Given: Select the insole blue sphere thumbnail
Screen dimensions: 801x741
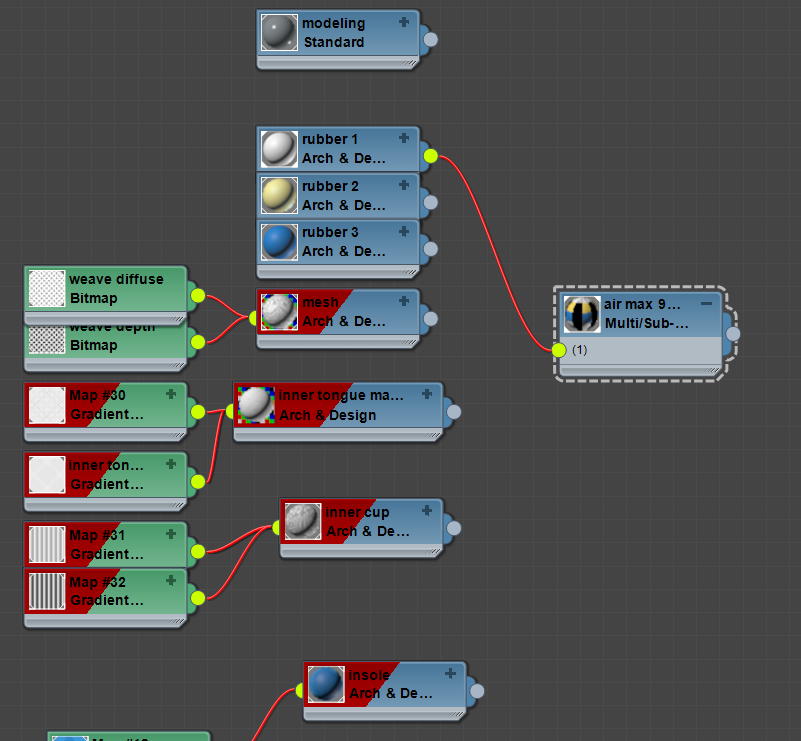Looking at the screenshot, I should (x=326, y=684).
